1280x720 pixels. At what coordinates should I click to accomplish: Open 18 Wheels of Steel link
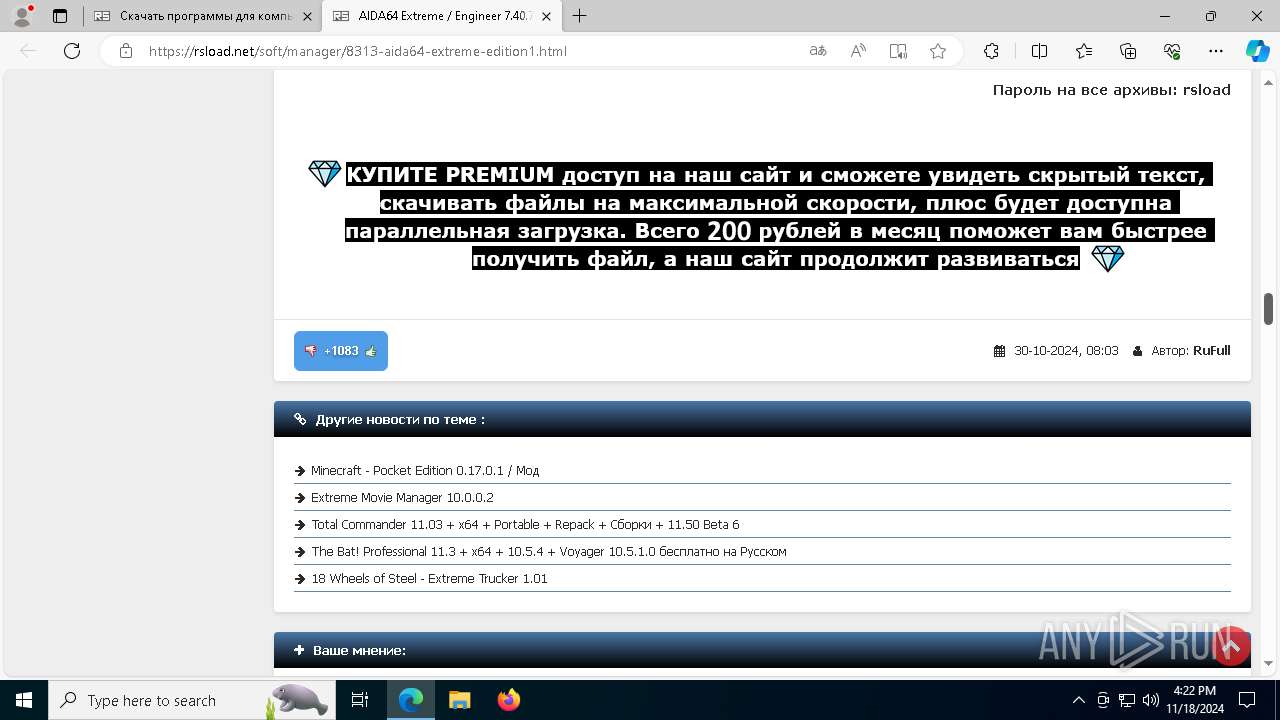pyautogui.click(x=429, y=578)
